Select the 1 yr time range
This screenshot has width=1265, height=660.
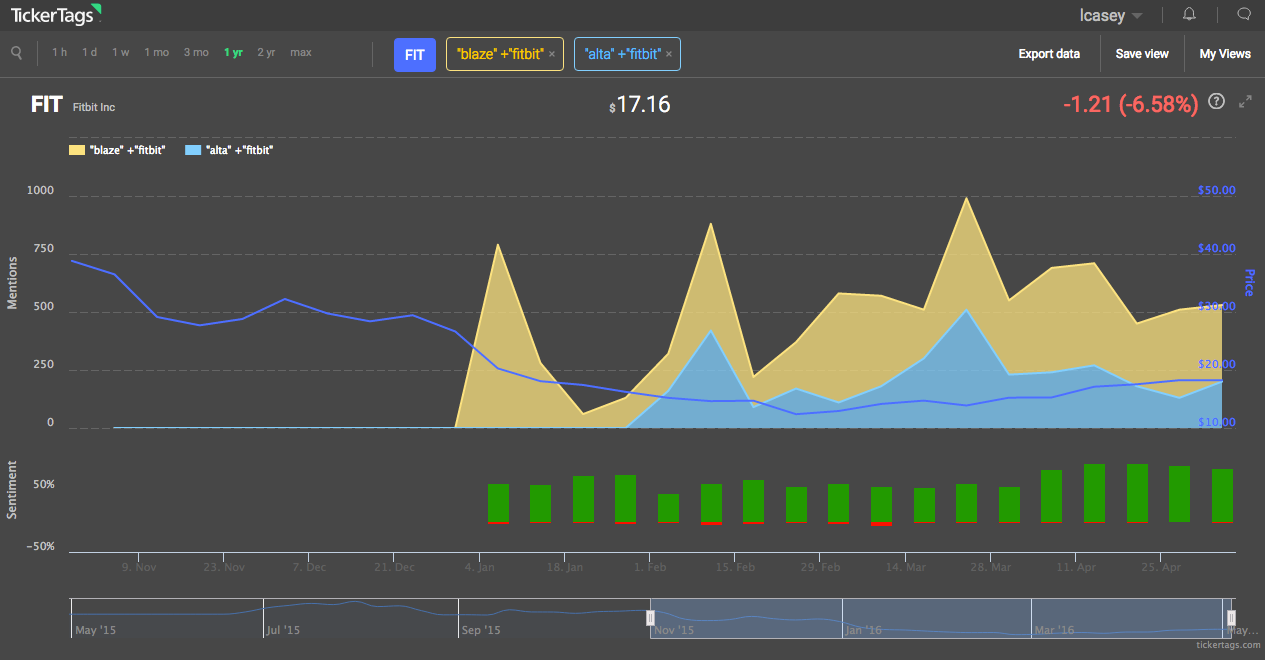coord(233,53)
